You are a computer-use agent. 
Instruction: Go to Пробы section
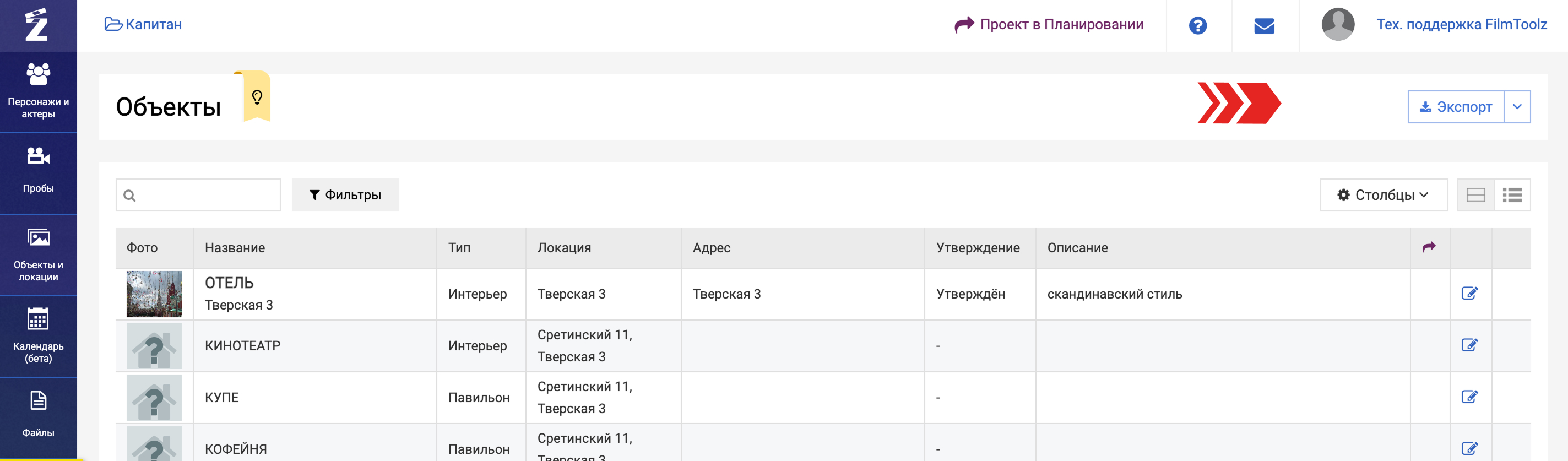(39, 173)
